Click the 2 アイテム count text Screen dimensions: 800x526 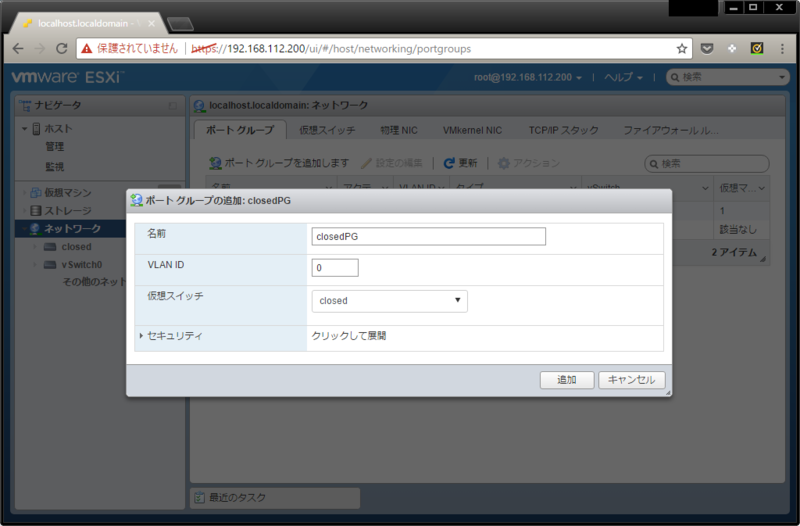click(734, 253)
